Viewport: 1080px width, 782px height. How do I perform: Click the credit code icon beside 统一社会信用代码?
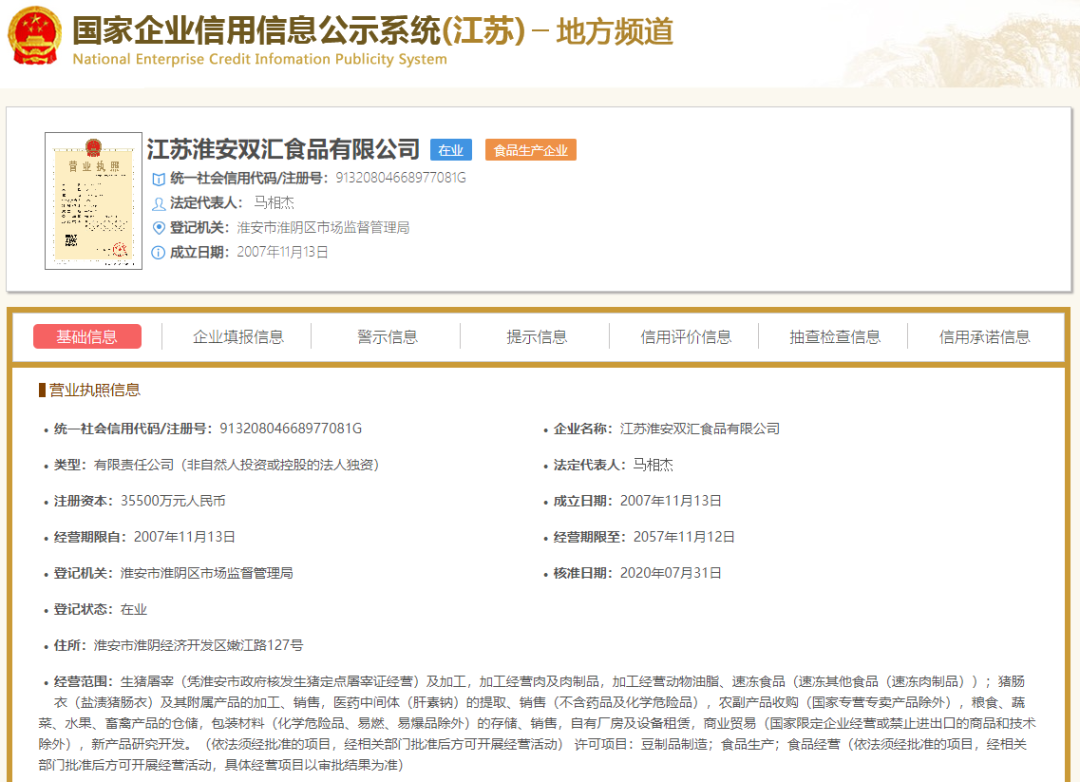coord(158,179)
